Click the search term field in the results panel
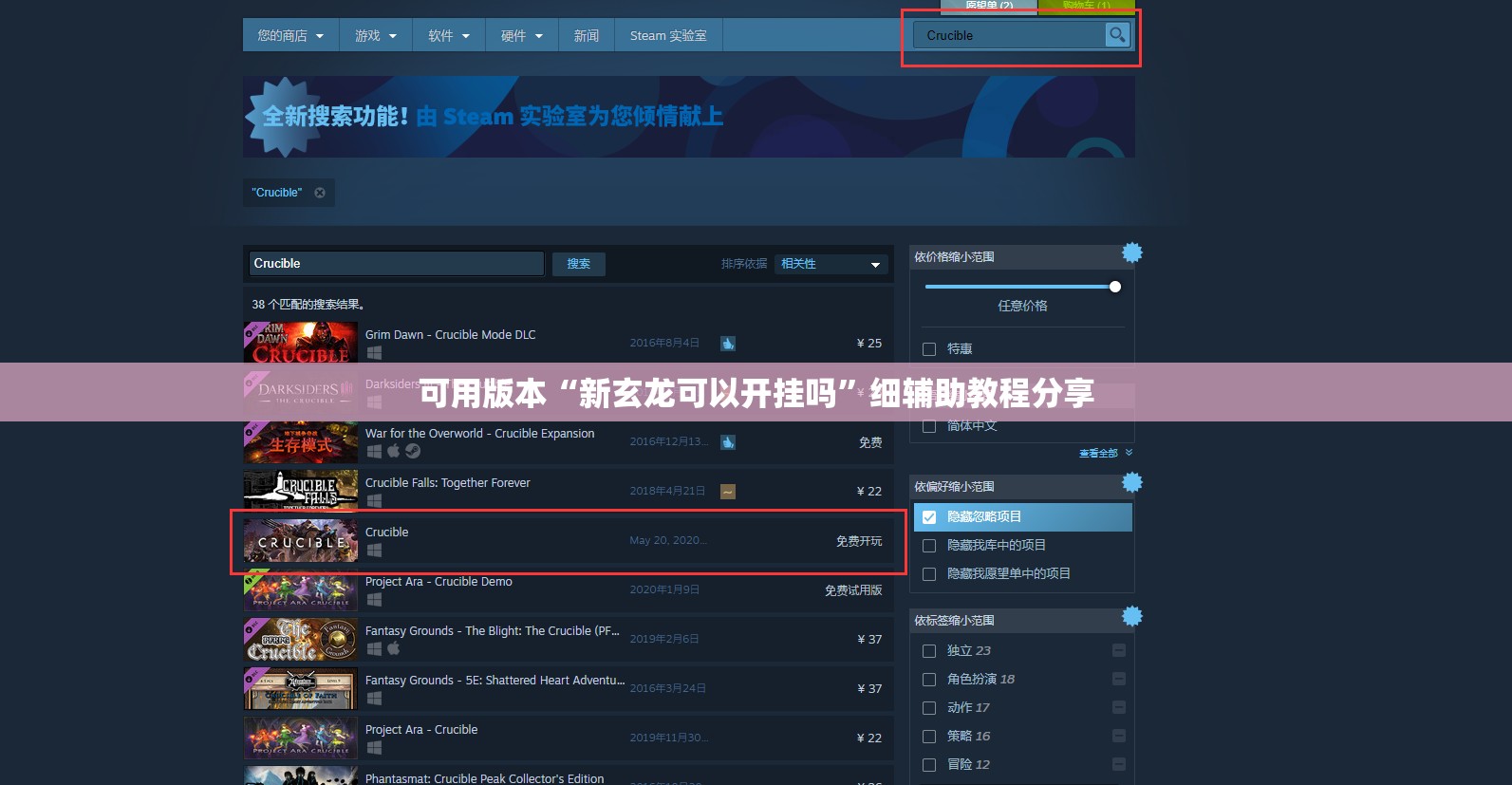The image size is (1512, 785). pyautogui.click(x=397, y=264)
